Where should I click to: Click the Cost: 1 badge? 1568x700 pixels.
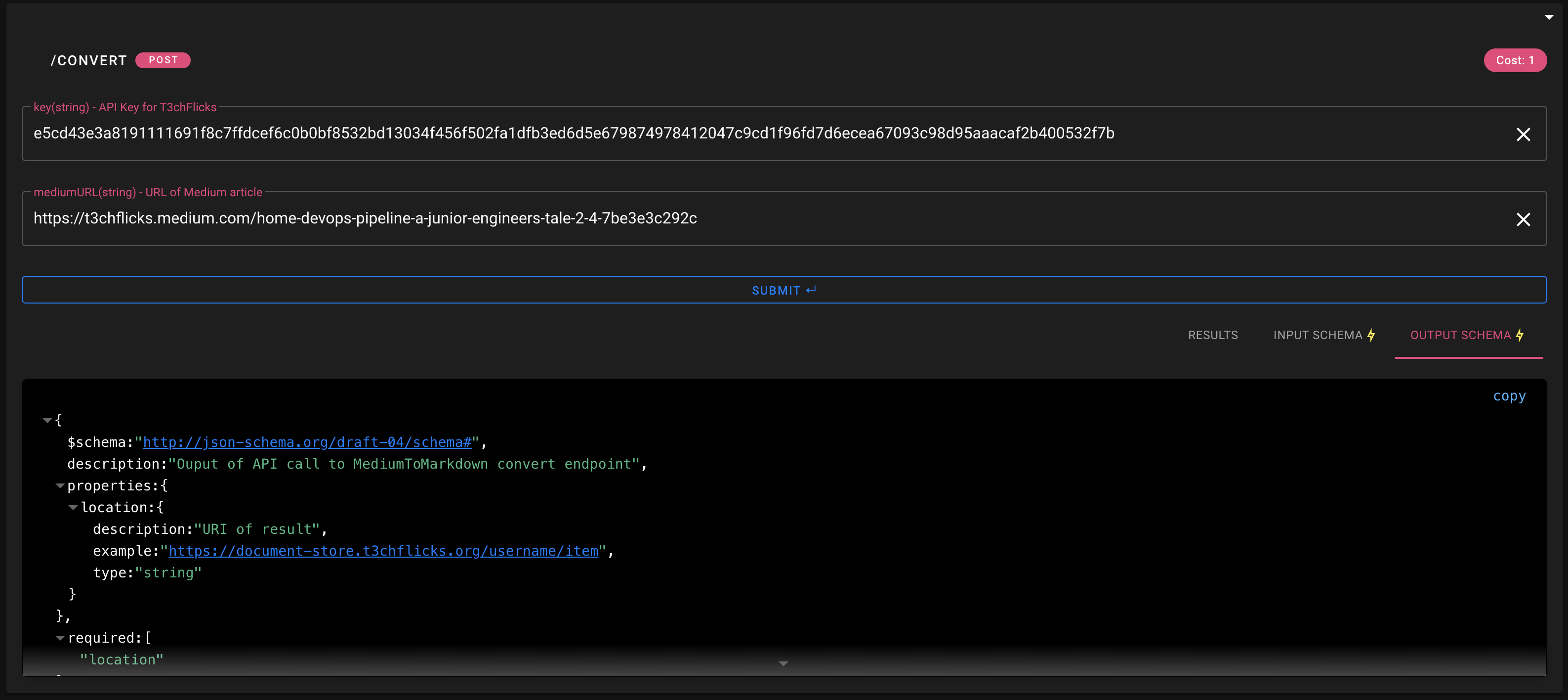[1515, 60]
